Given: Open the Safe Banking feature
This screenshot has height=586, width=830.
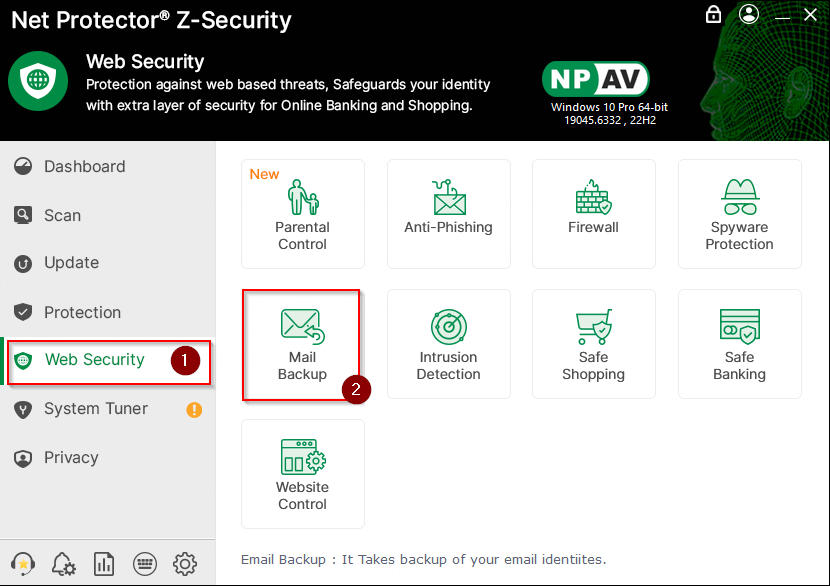Looking at the screenshot, I should pos(739,344).
